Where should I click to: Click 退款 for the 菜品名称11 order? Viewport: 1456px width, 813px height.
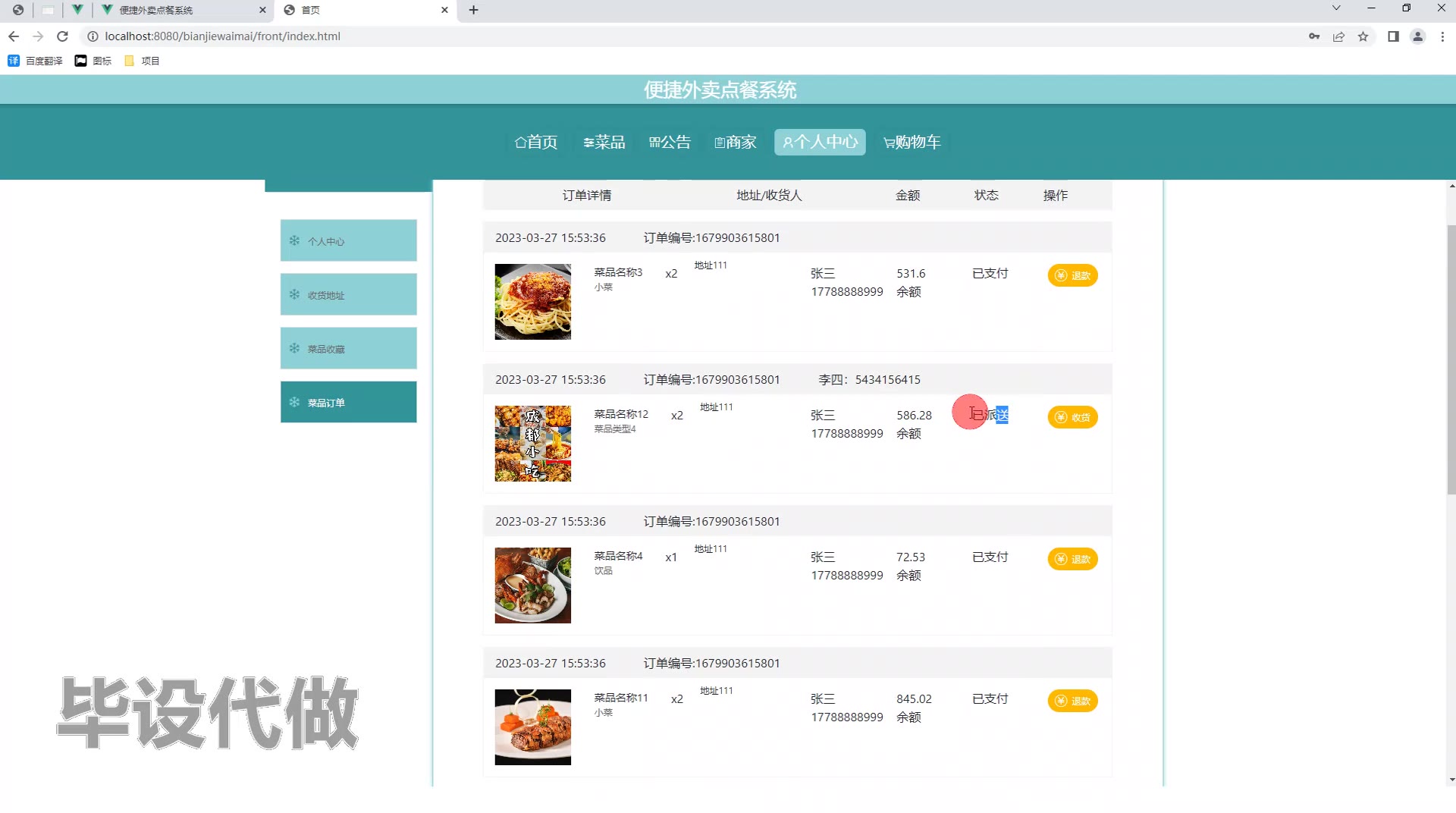[x=1072, y=701]
